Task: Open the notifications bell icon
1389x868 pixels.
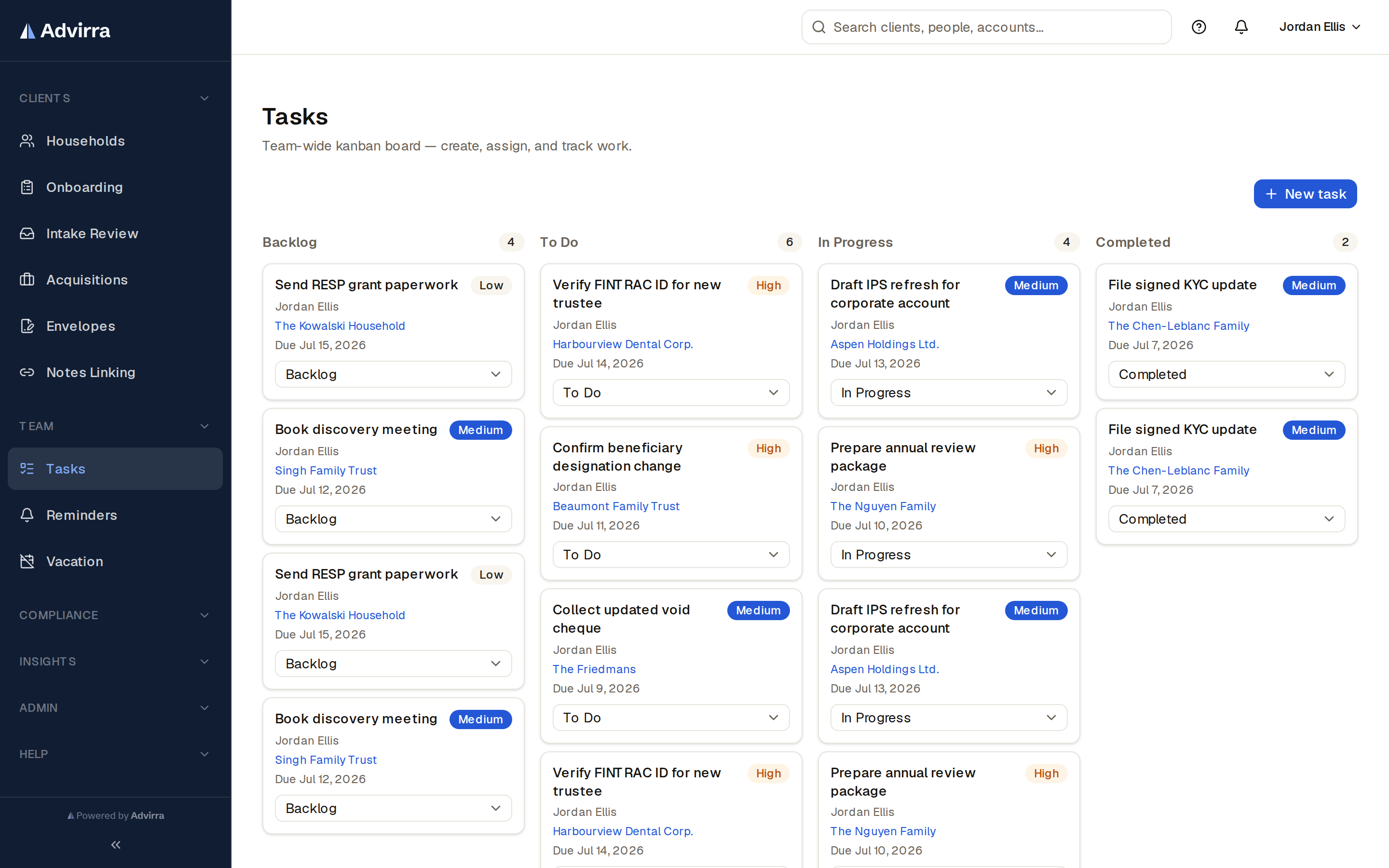Action: [x=1241, y=27]
